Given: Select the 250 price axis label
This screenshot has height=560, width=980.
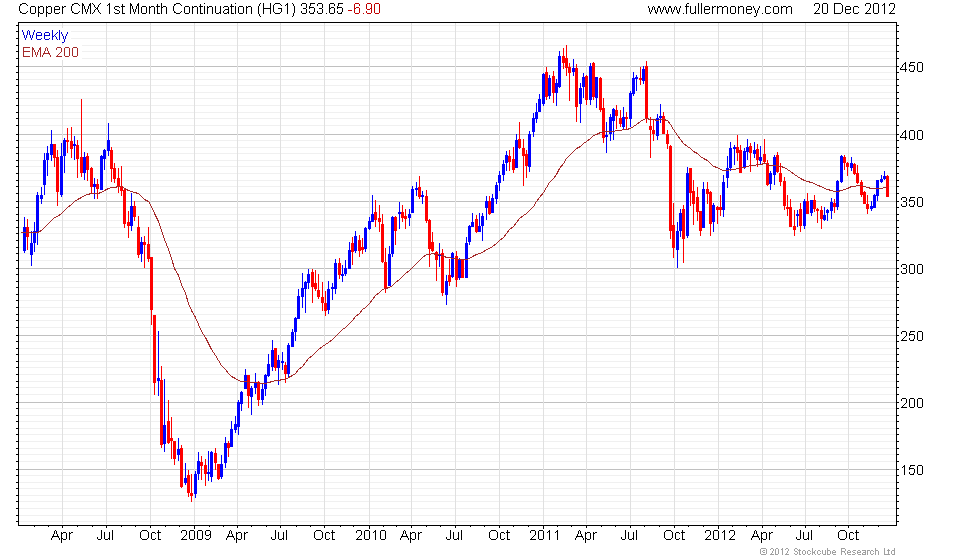Looking at the screenshot, I should point(911,336).
